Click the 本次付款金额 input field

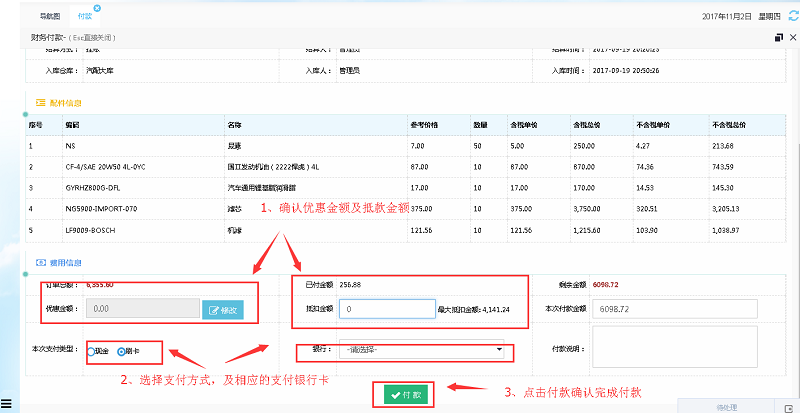point(675,309)
